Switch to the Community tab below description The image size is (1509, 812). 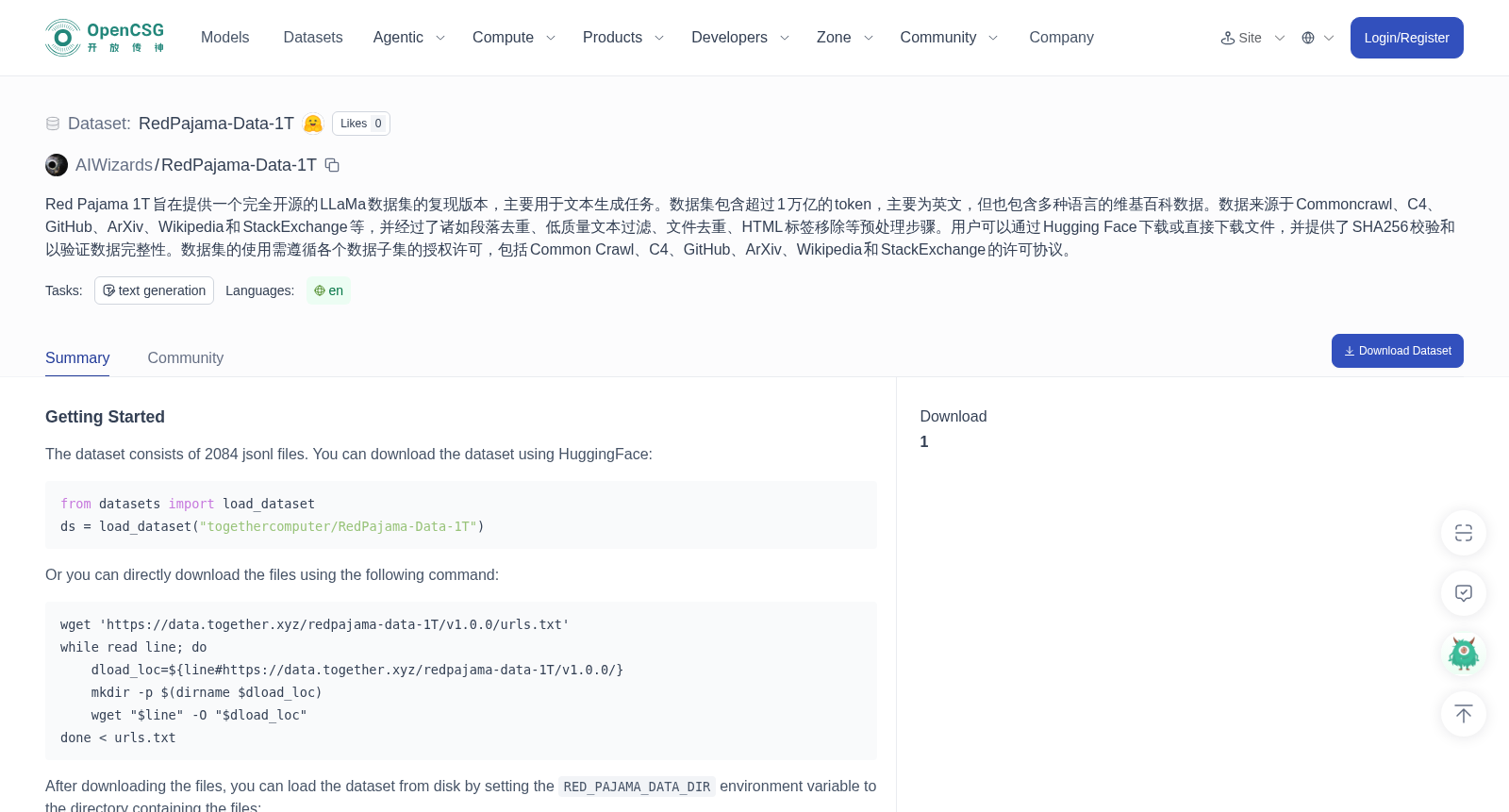coord(186,358)
